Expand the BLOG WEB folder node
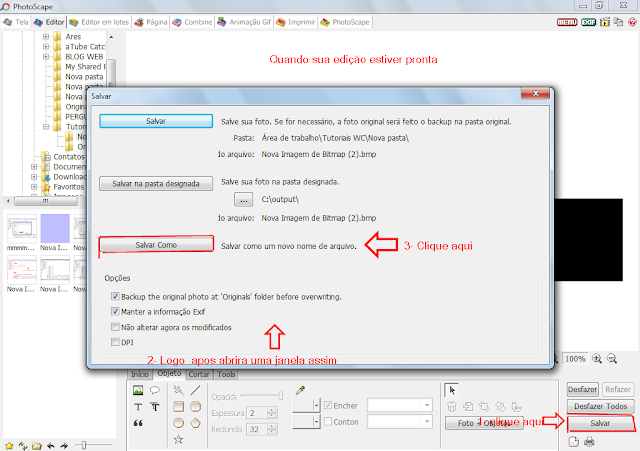Screen dimensions: 640x451 click(x=46, y=56)
